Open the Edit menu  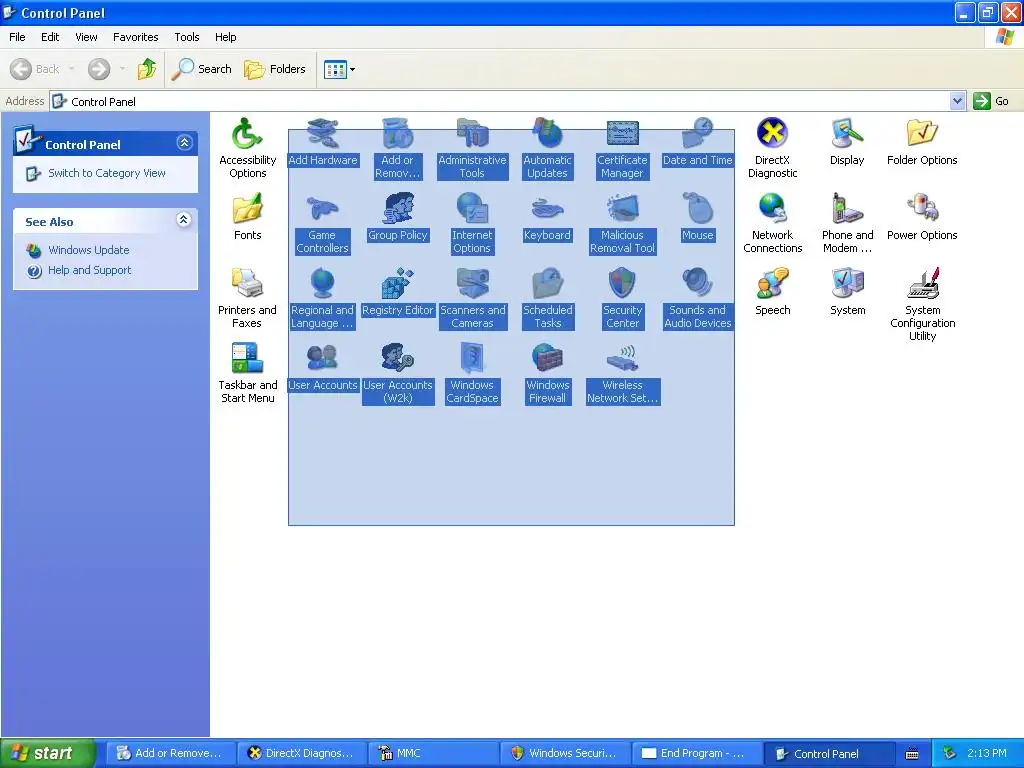50,37
